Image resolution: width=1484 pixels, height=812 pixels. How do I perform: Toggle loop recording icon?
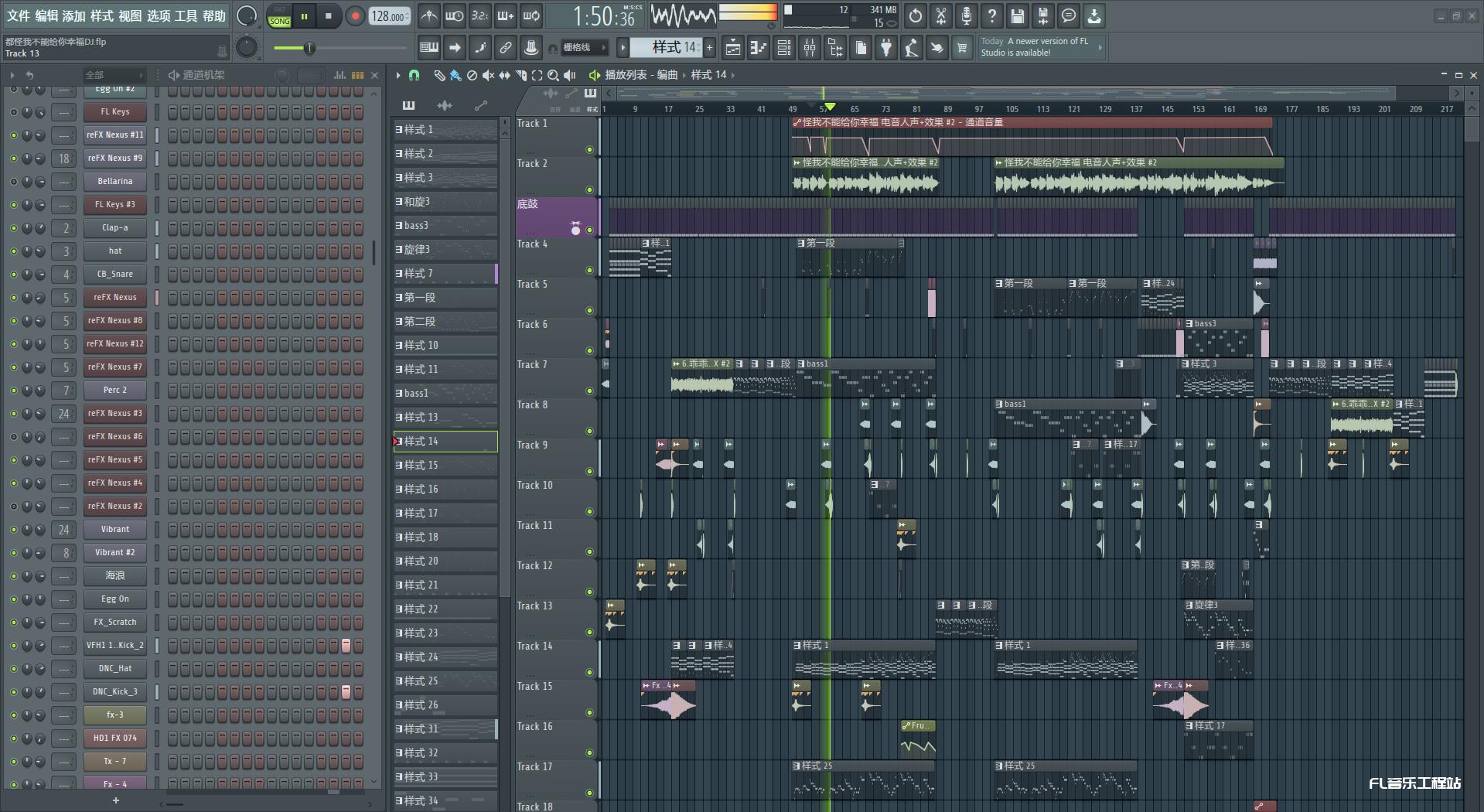click(x=531, y=15)
